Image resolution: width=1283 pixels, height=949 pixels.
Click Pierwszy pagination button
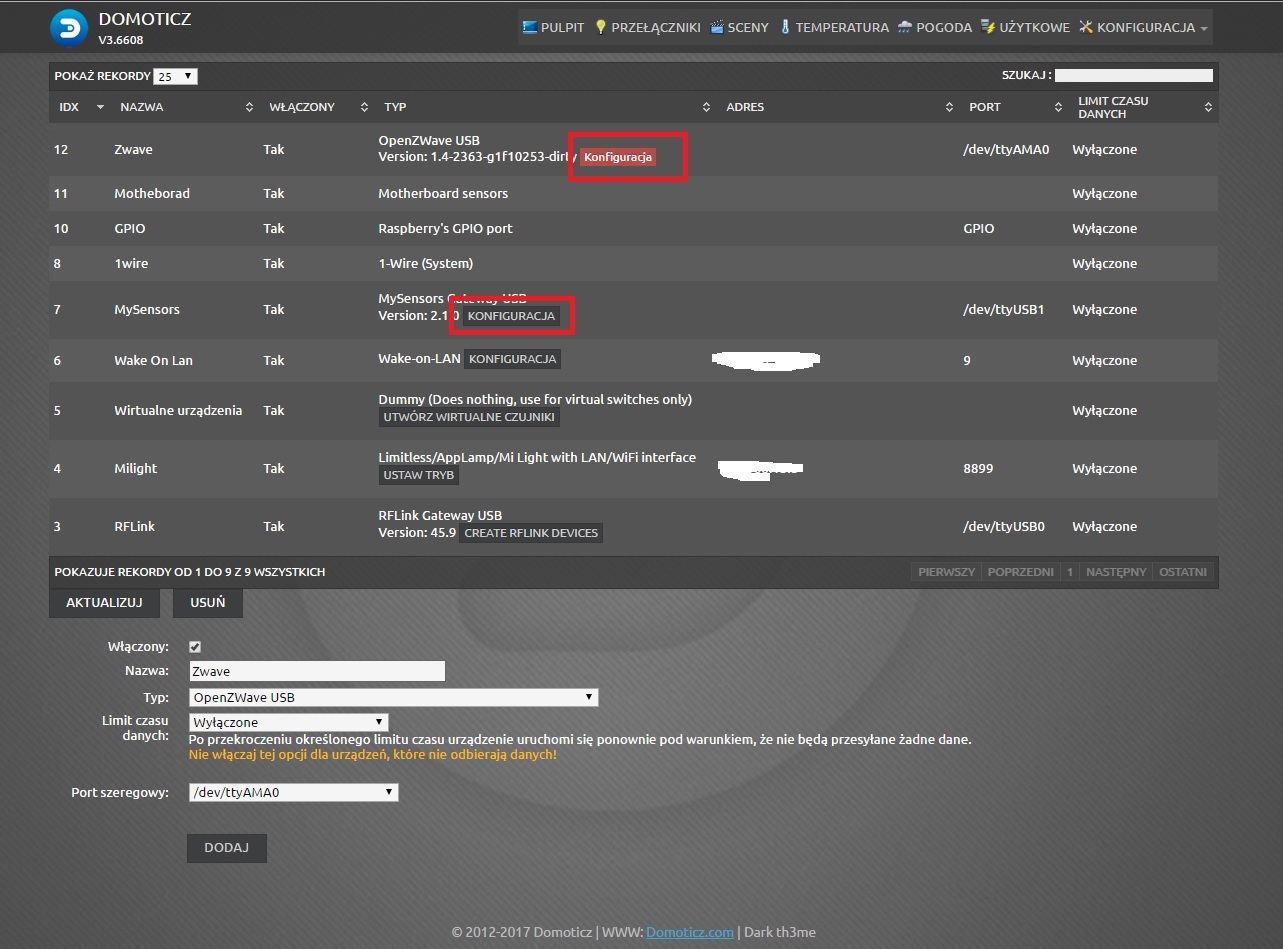tap(946, 572)
